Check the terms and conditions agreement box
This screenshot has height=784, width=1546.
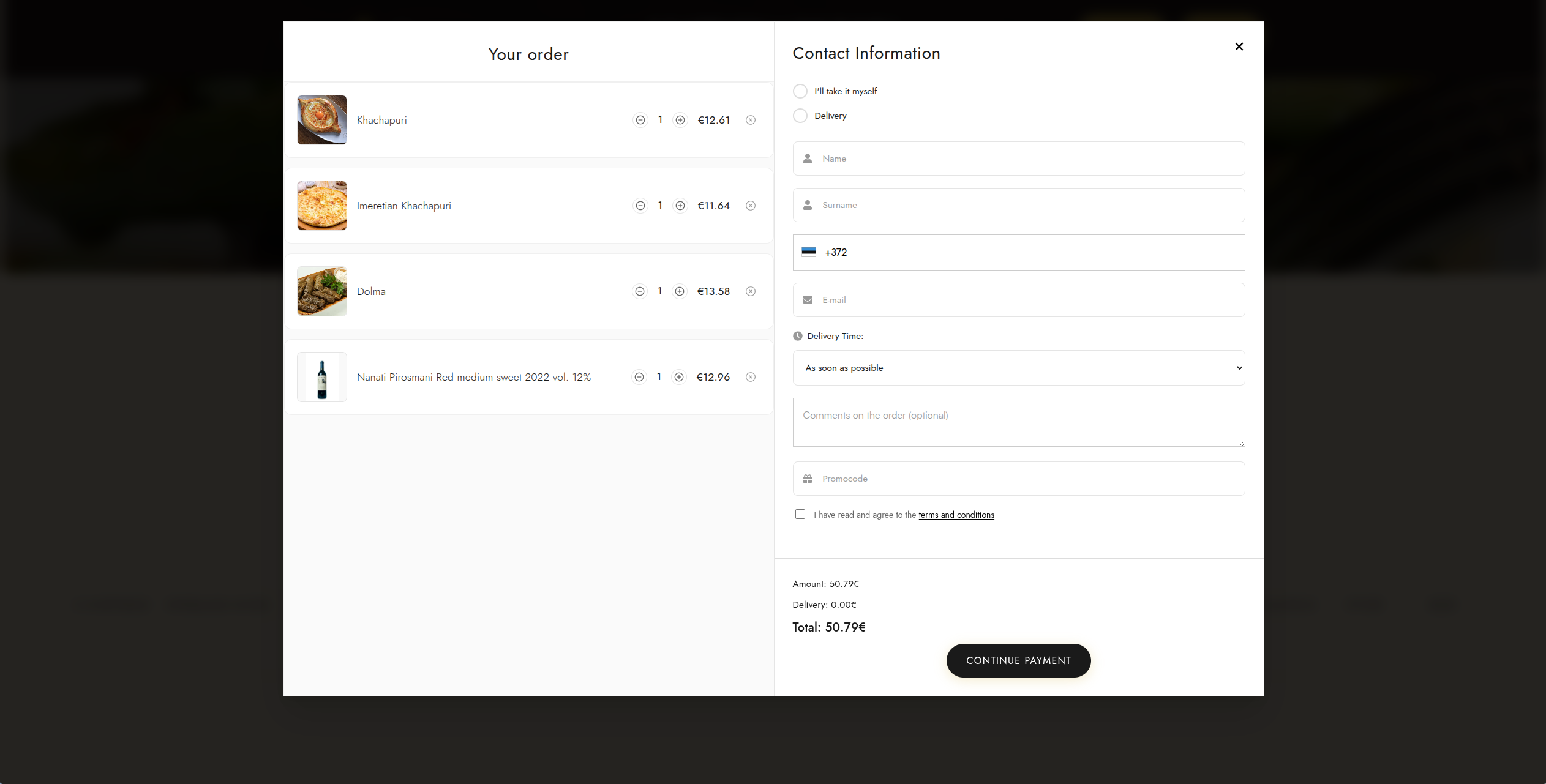tap(800, 514)
